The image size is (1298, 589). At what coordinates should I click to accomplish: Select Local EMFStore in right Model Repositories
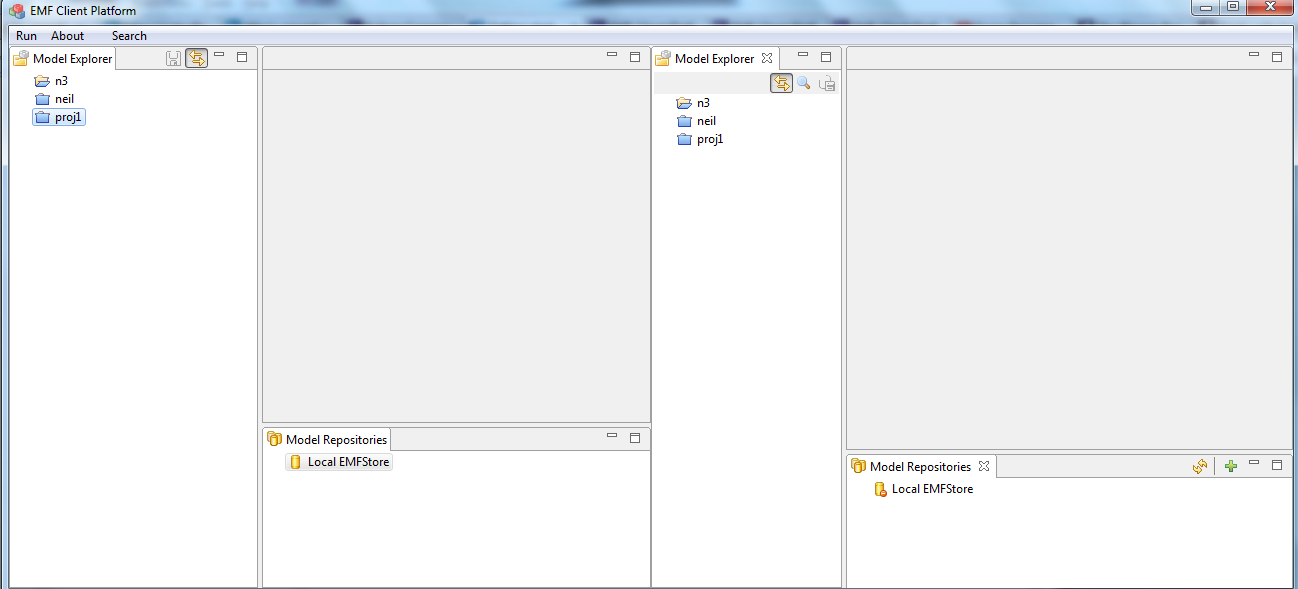click(923, 489)
